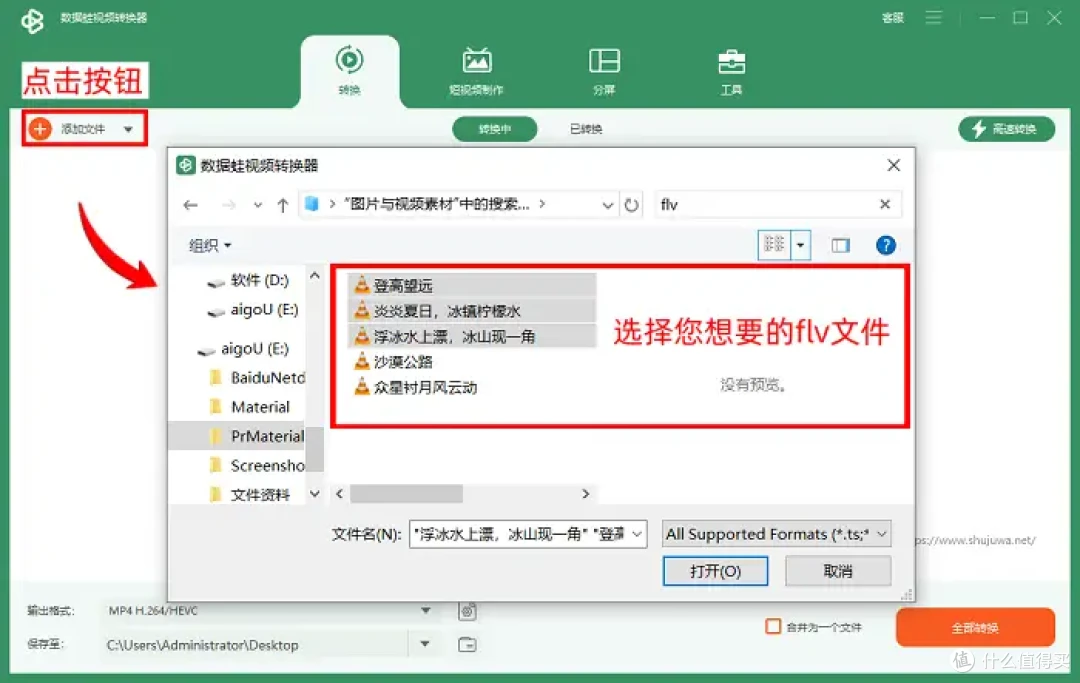Open the Tools tab
The height and width of the screenshot is (683, 1080).
[x=731, y=72]
